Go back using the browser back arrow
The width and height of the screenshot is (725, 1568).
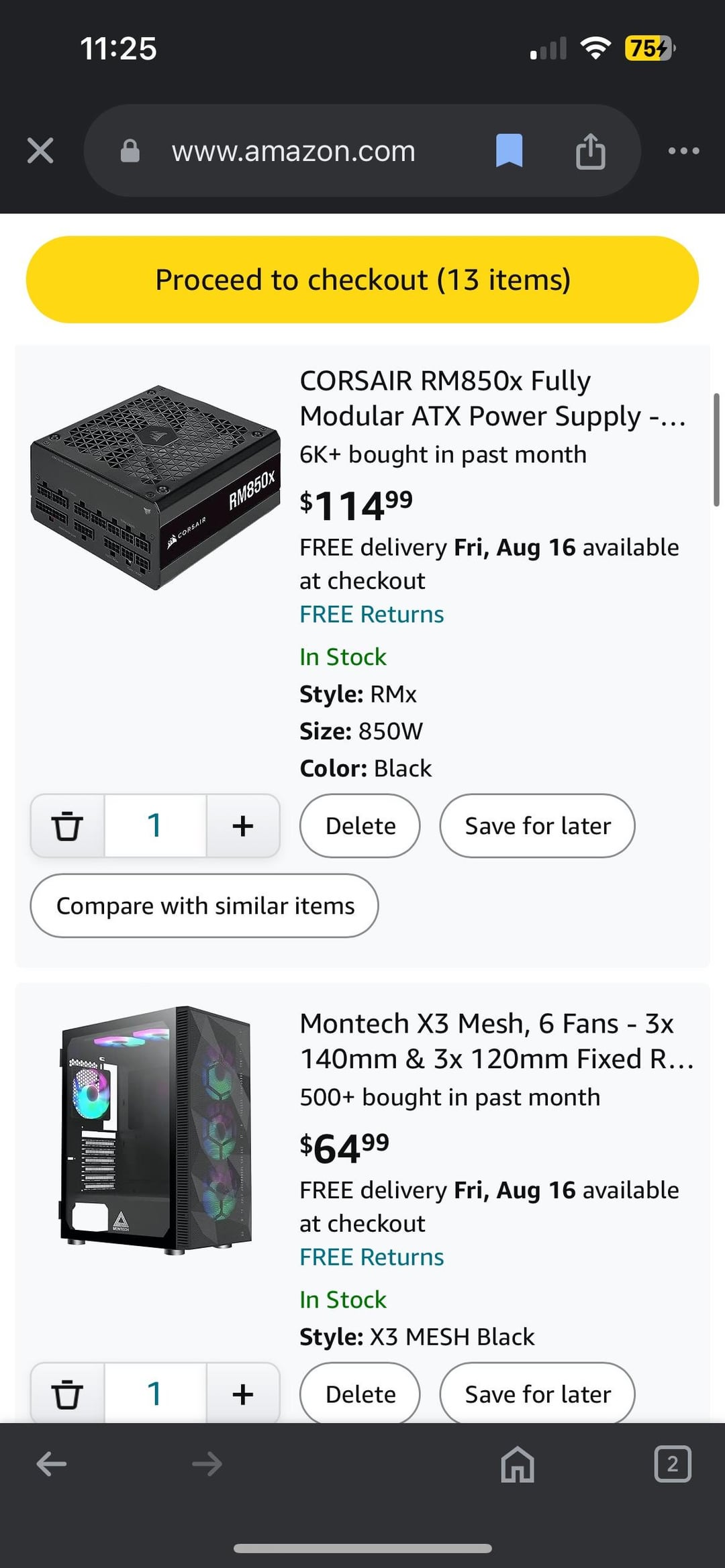coord(51,1463)
